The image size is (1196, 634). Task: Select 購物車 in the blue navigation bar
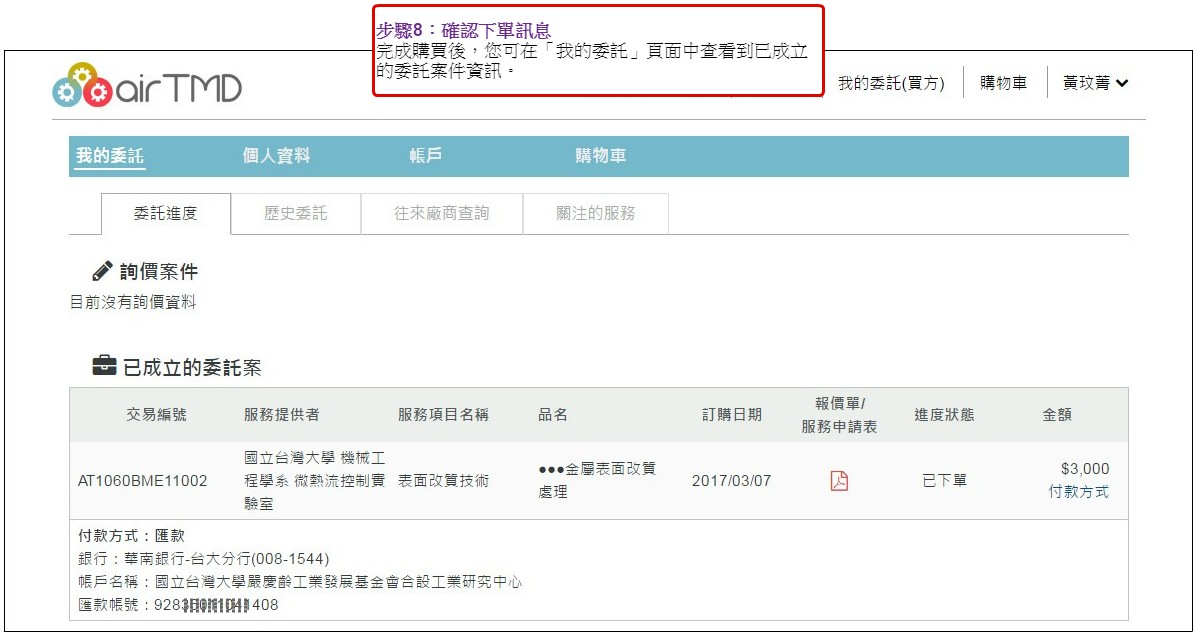[600, 156]
